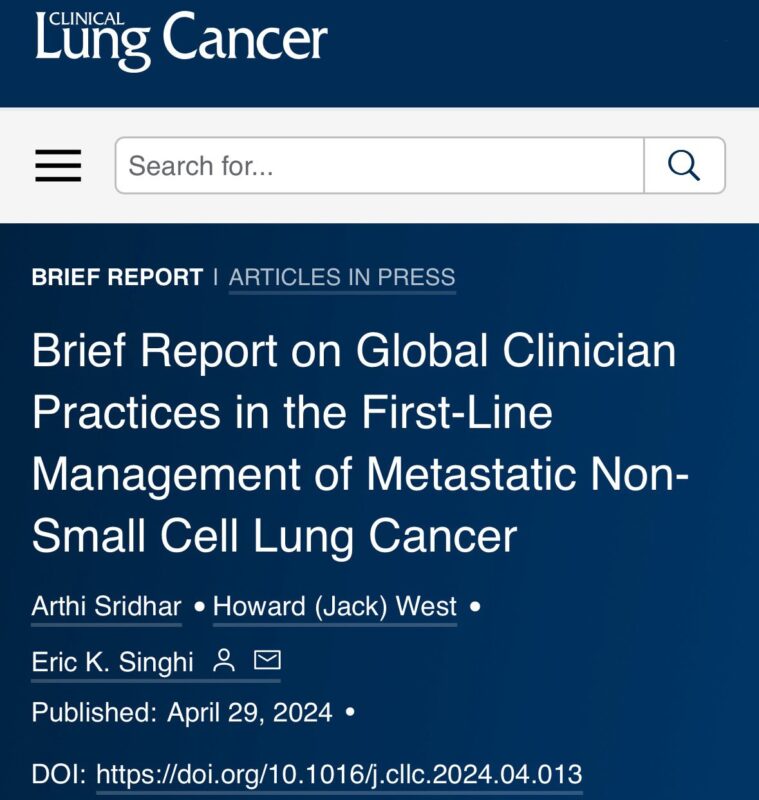
Task: Follow the DOI link 10.1016/j.cllc.2024.04.013
Action: point(339,774)
